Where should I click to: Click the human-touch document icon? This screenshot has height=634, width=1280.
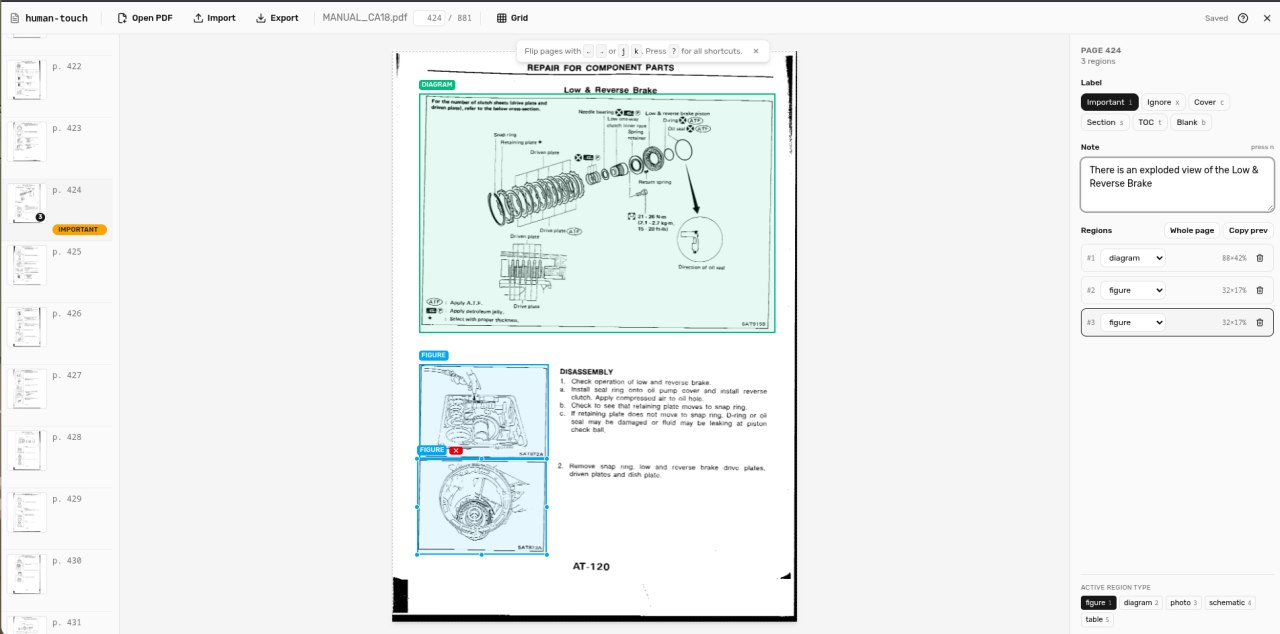pyautogui.click(x=15, y=18)
